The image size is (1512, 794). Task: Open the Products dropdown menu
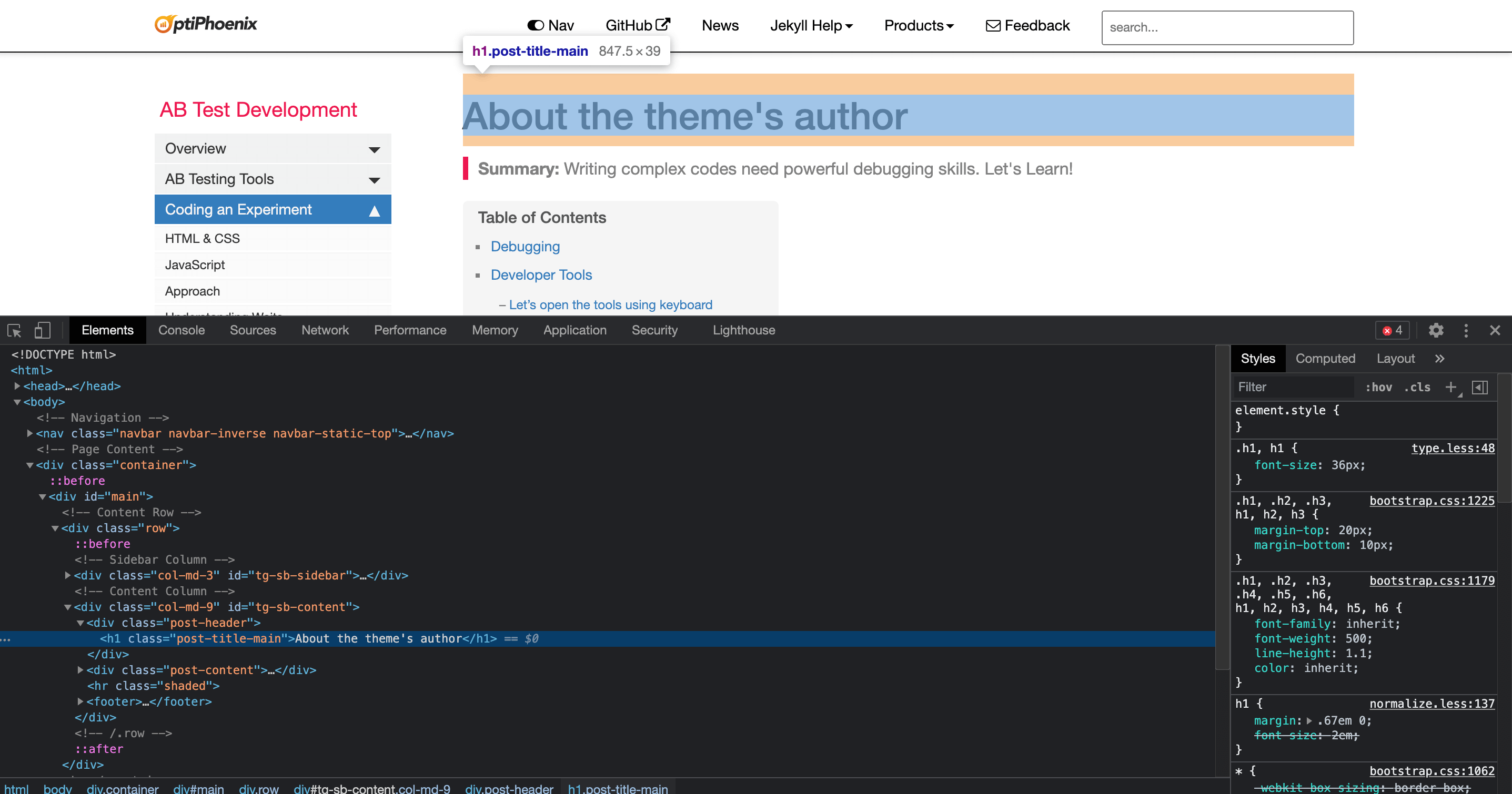(919, 25)
